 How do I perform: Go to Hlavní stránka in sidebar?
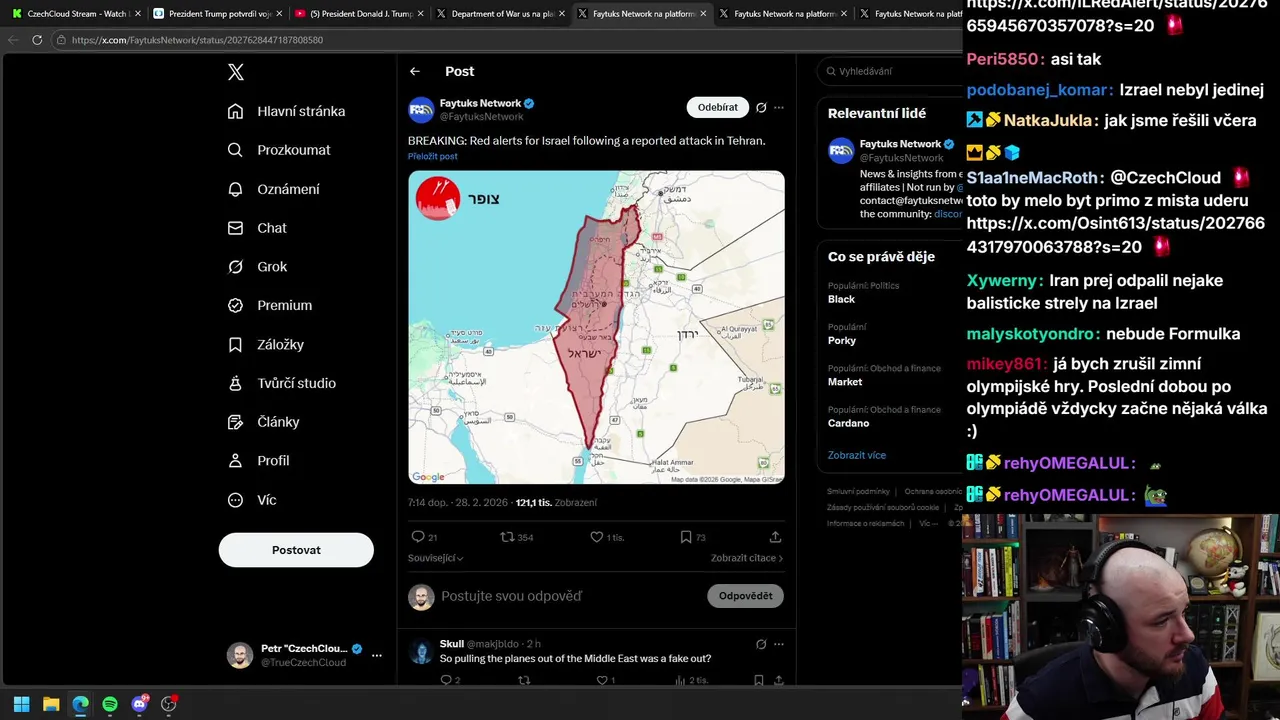tap(286, 111)
